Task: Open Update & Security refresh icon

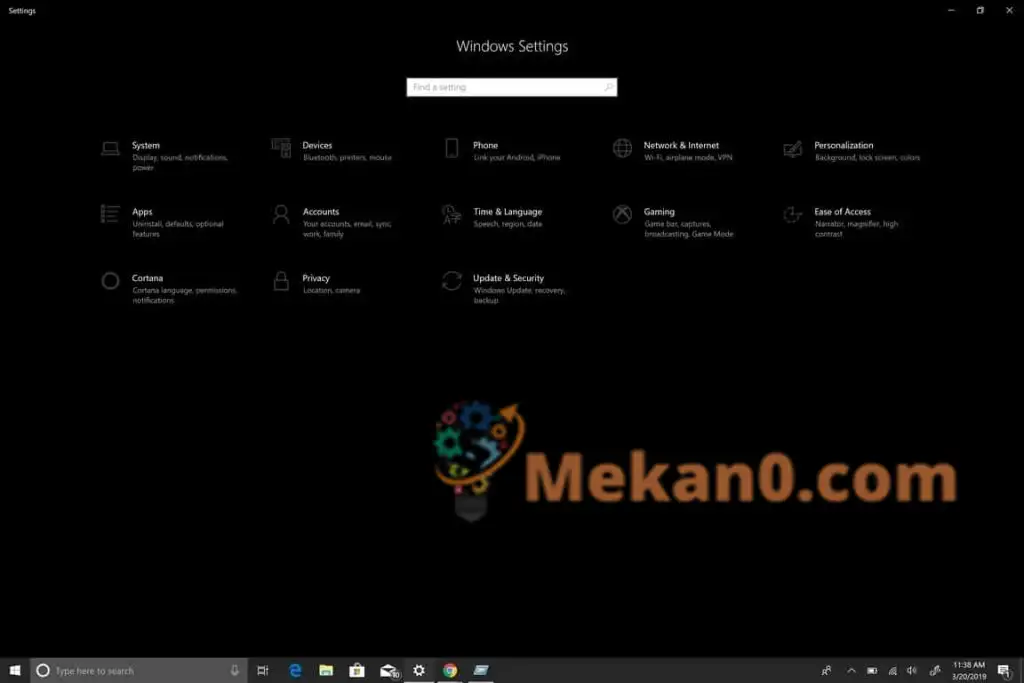Action: point(451,281)
